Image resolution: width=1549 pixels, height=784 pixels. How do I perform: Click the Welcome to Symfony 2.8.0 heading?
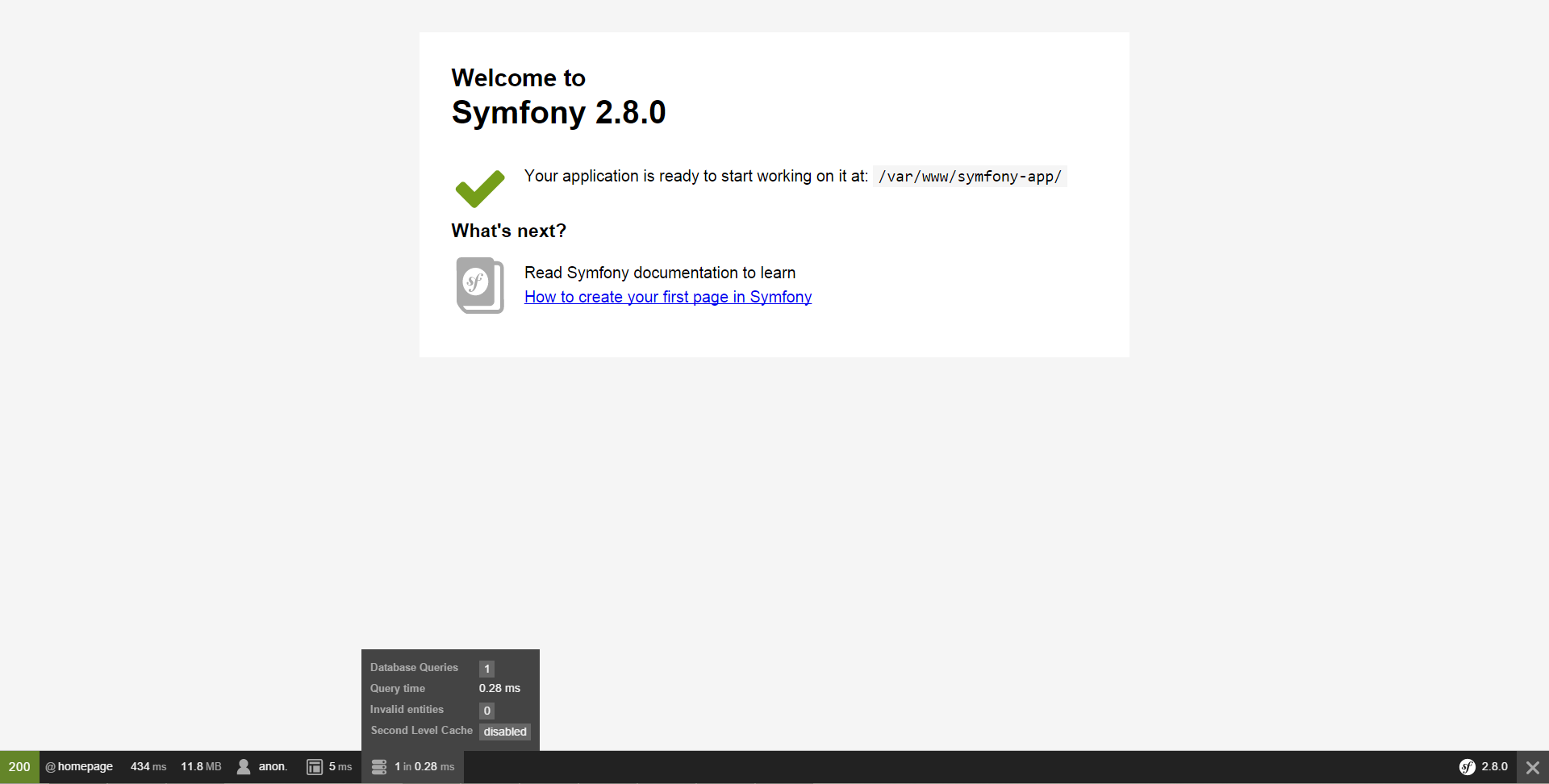tap(558, 96)
